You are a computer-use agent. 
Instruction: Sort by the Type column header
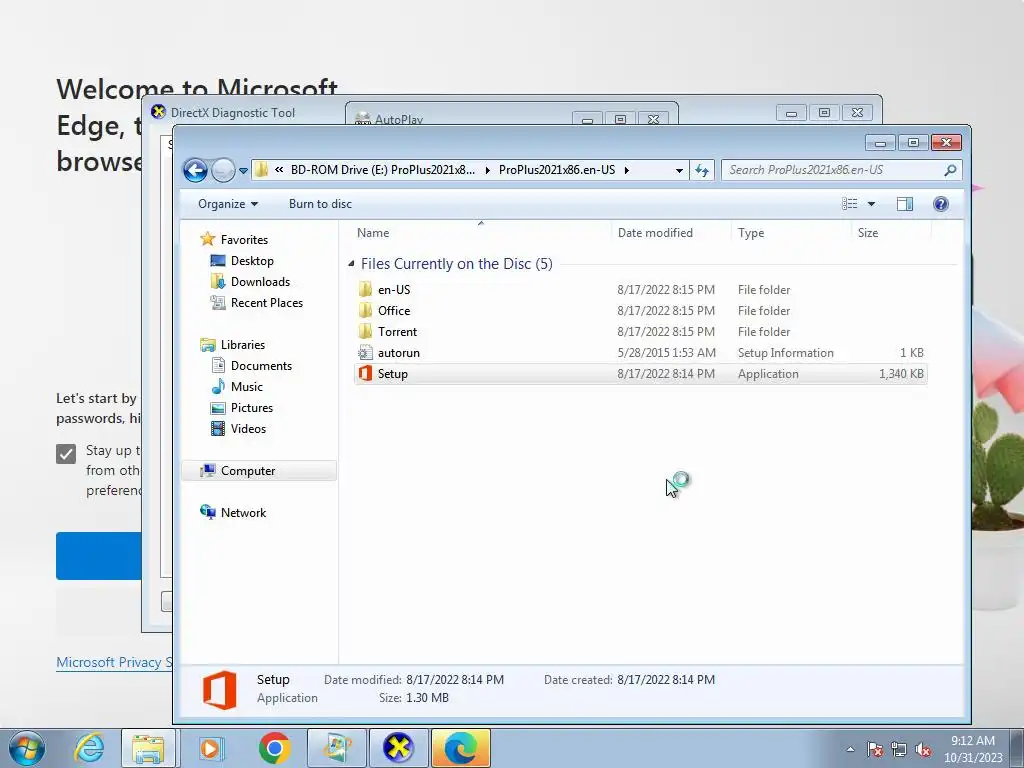[x=750, y=232]
